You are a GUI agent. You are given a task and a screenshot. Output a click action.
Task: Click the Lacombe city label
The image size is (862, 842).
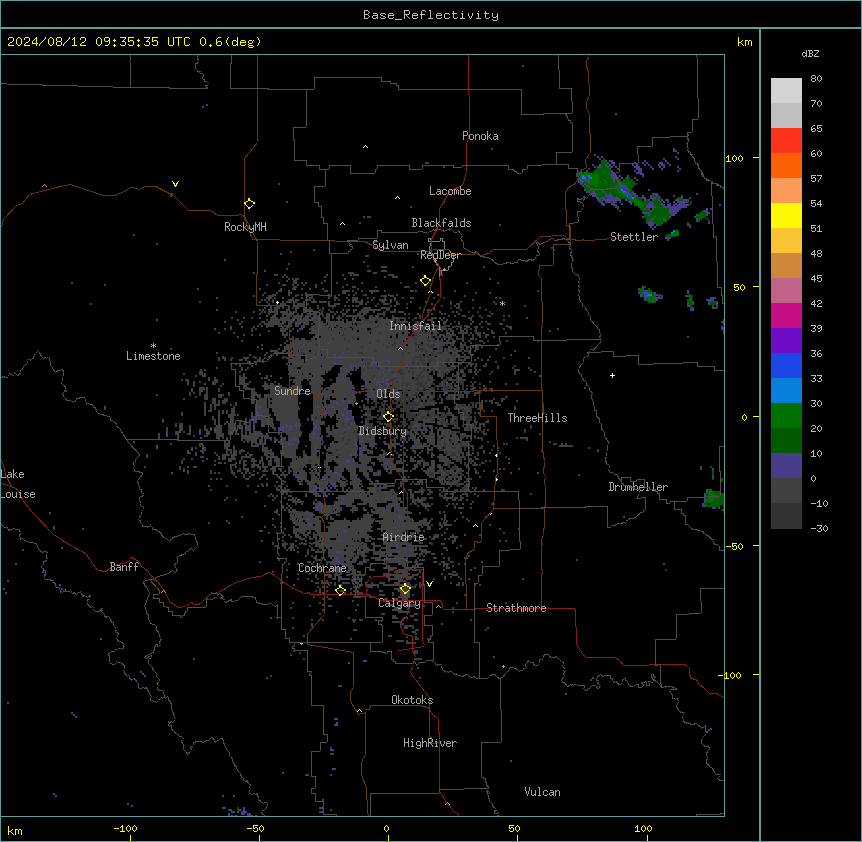(450, 191)
